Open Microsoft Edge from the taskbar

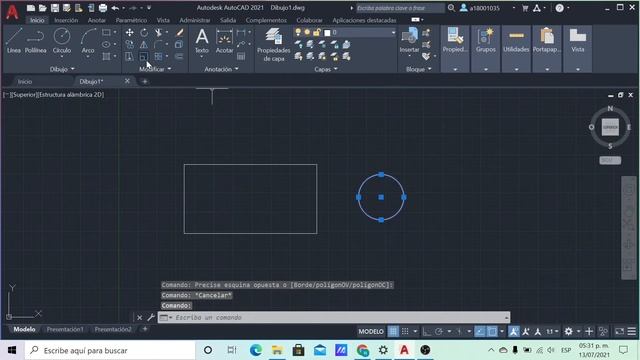(256, 350)
